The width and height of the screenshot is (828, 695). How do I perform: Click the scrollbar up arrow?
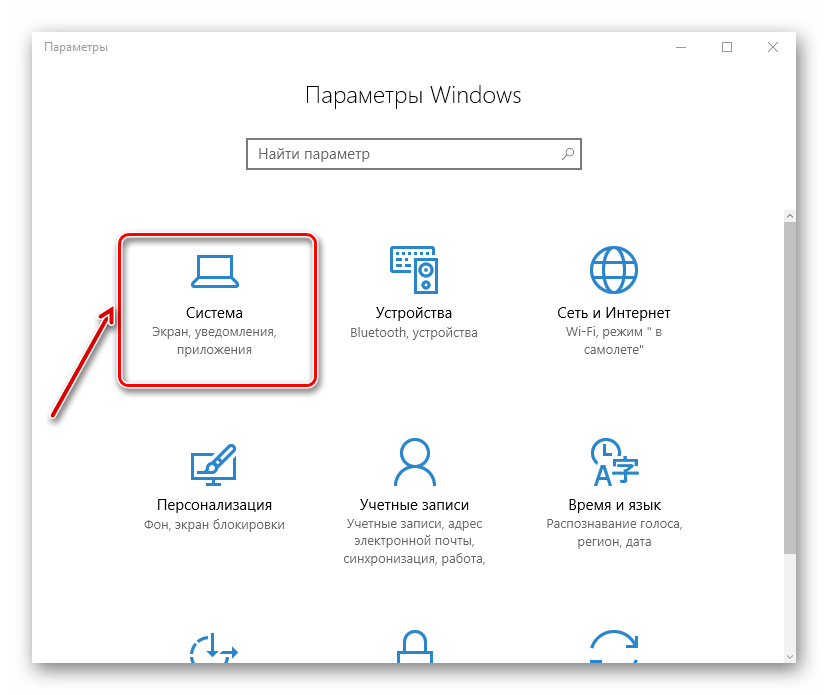point(789,214)
